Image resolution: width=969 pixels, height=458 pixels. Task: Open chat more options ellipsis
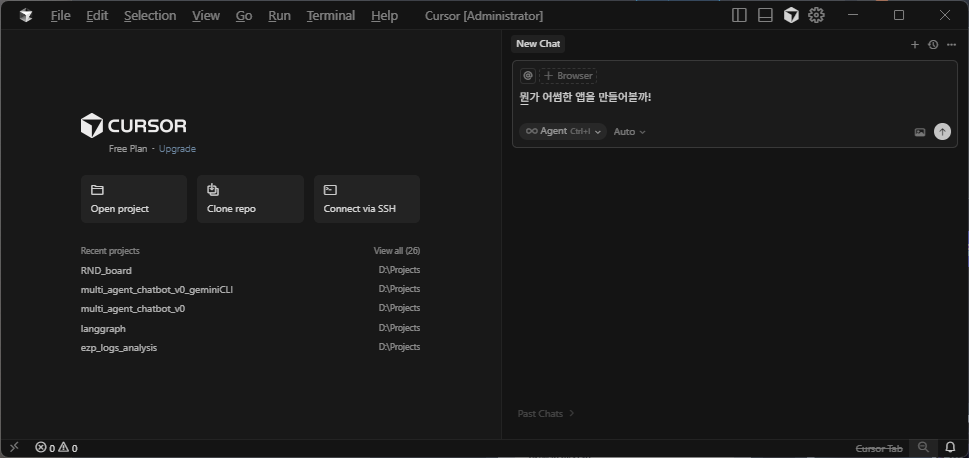tap(951, 44)
